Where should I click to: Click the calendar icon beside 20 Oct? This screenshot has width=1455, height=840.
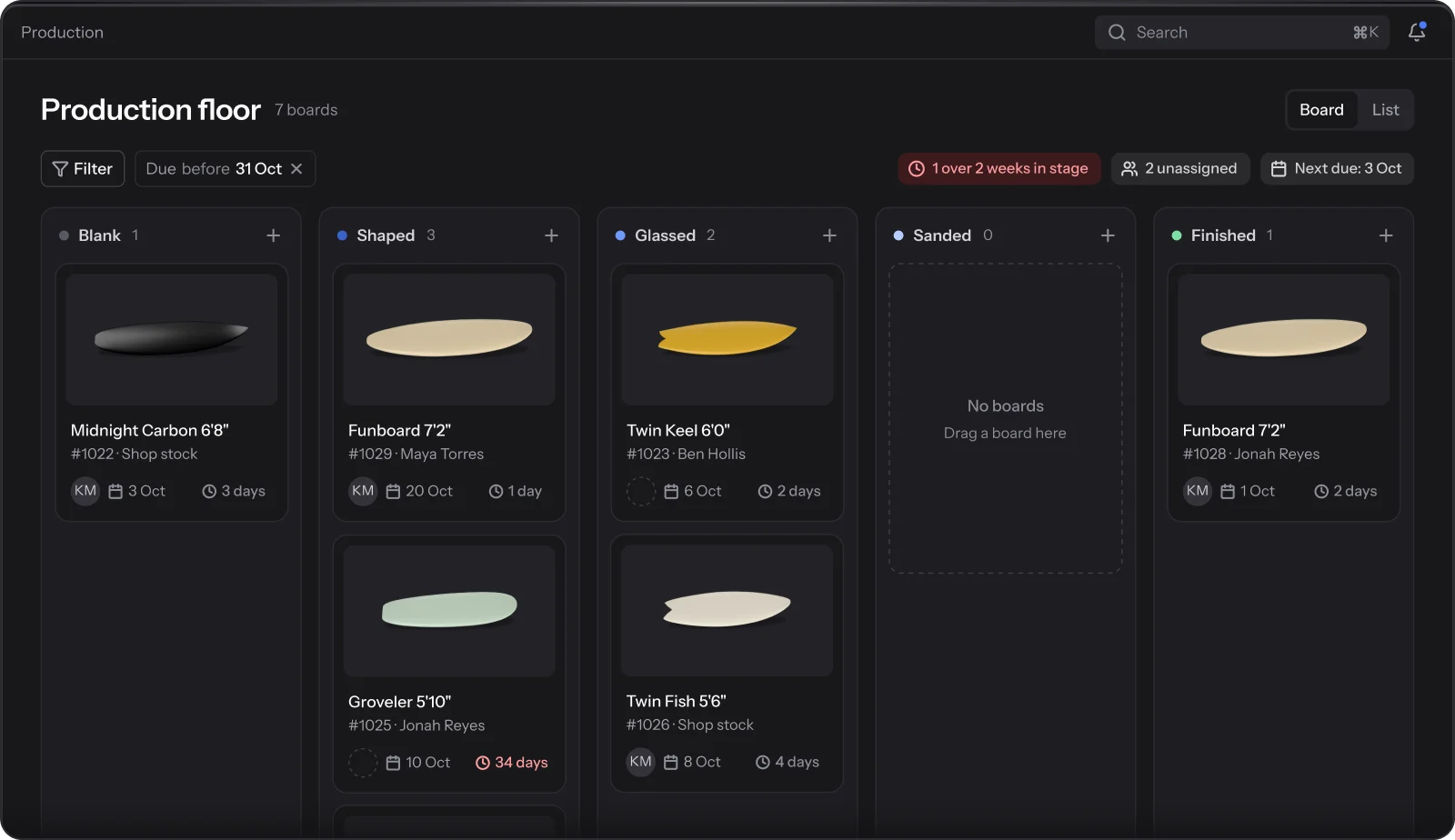(x=393, y=492)
